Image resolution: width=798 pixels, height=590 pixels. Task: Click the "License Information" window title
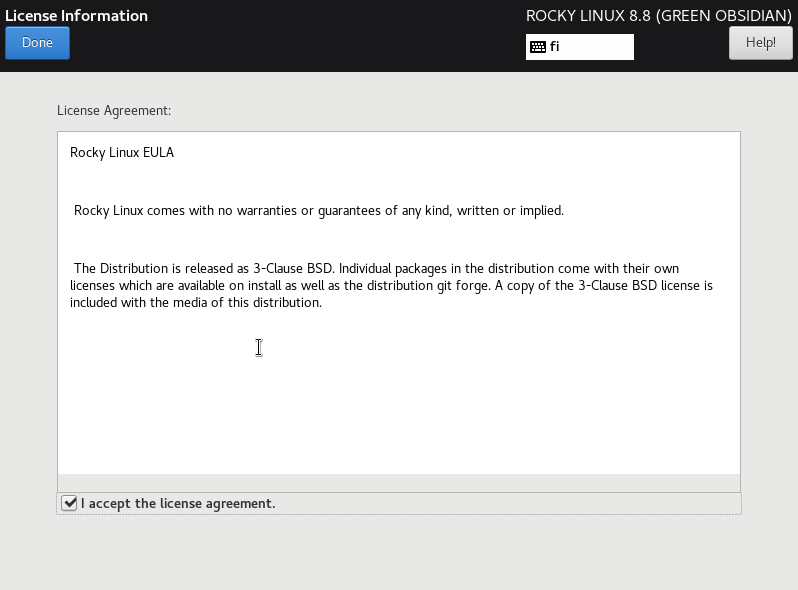click(76, 16)
